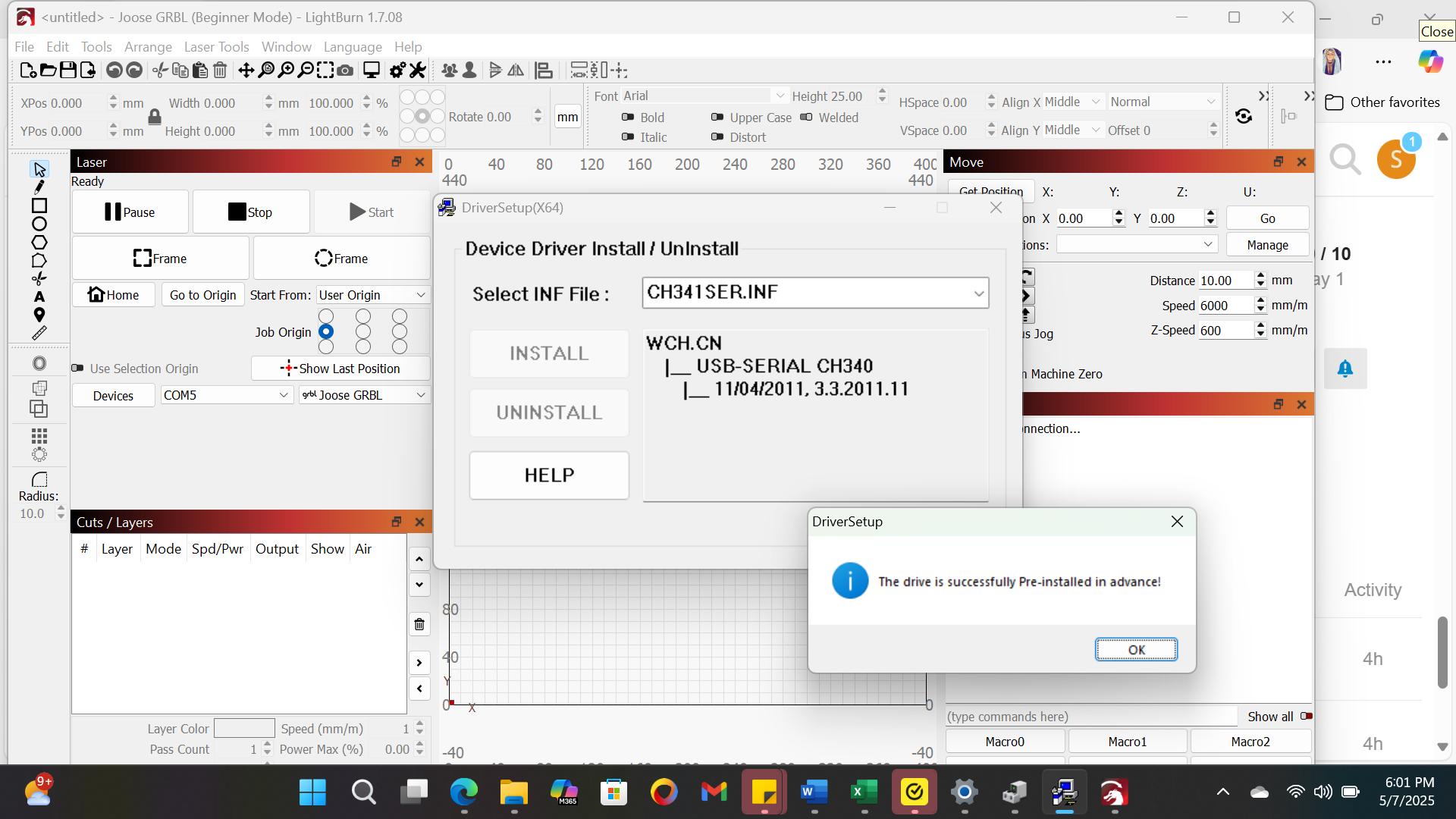This screenshot has width=1456, height=819.
Task: Select the Position Marker pin tool
Action: click(x=39, y=315)
